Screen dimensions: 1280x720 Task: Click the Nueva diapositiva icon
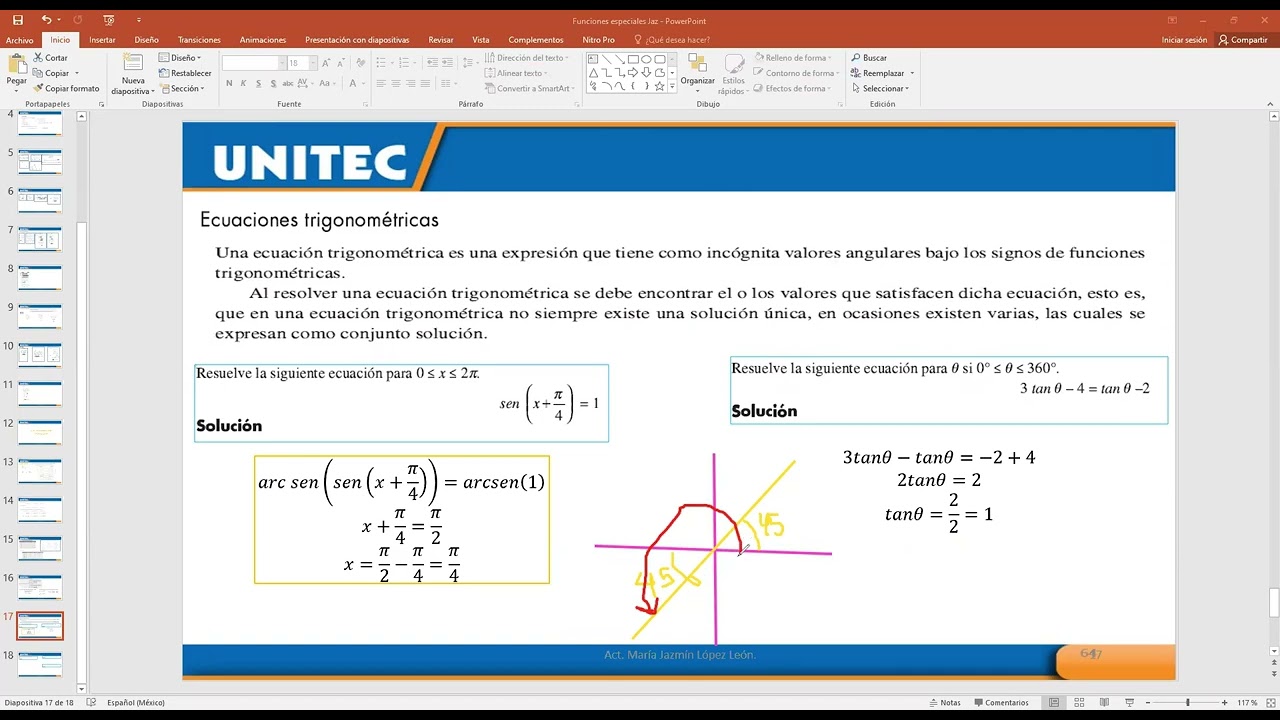click(133, 62)
